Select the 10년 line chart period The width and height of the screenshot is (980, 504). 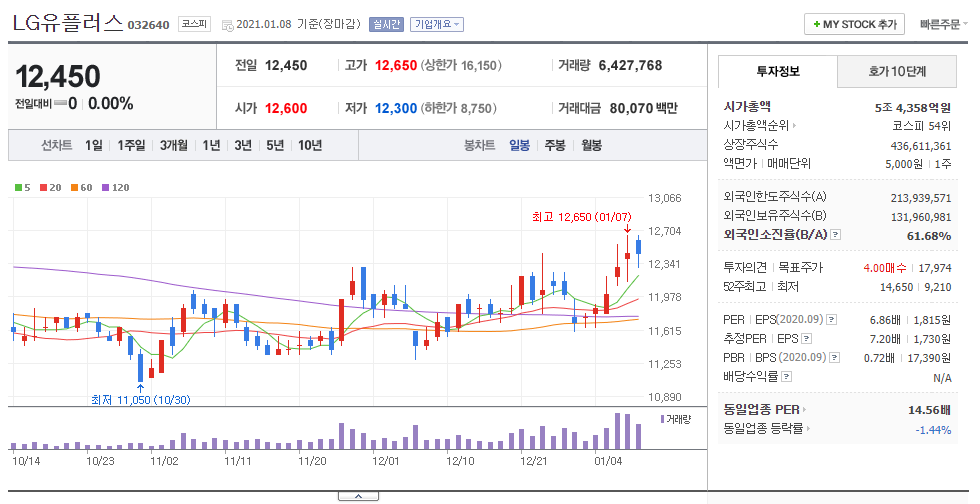click(310, 145)
